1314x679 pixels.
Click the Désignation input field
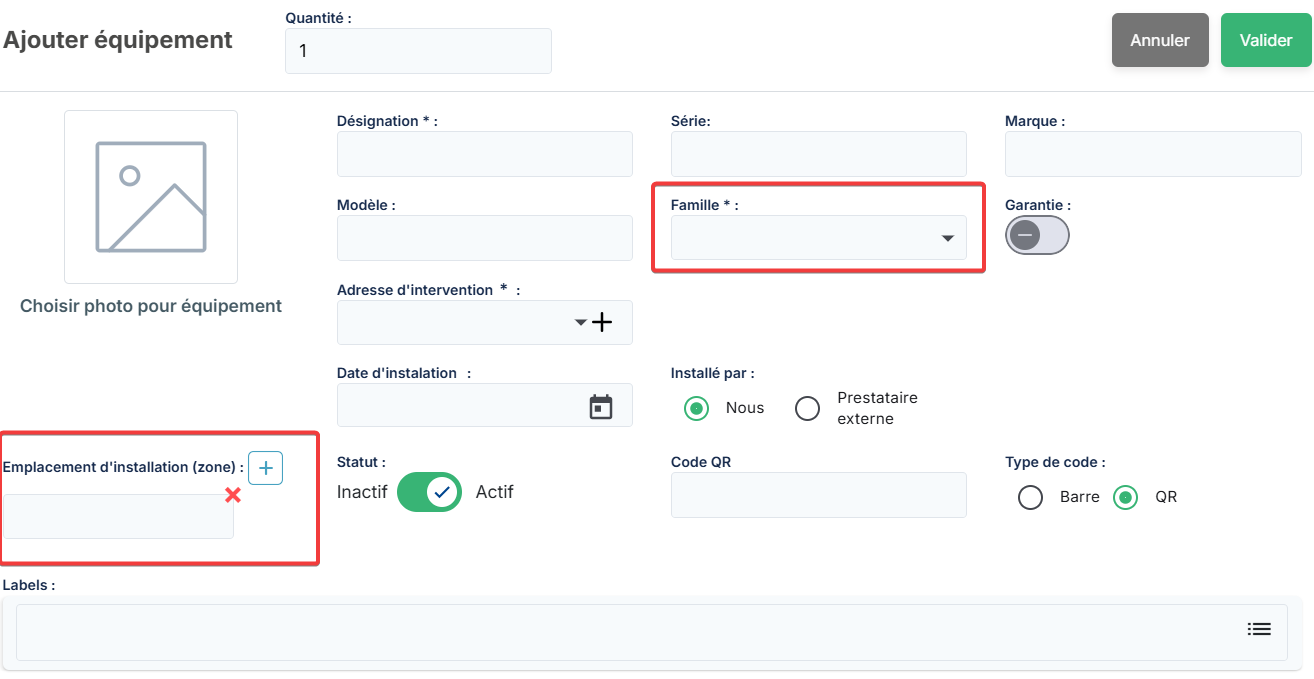point(484,154)
